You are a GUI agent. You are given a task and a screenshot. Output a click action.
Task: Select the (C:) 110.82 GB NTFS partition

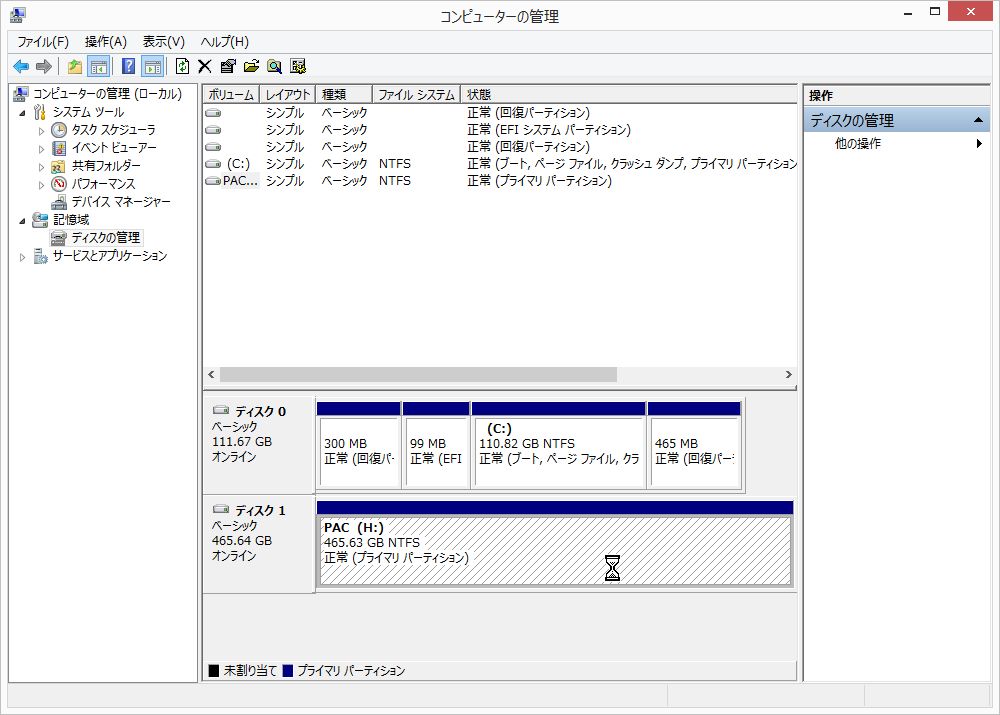559,445
